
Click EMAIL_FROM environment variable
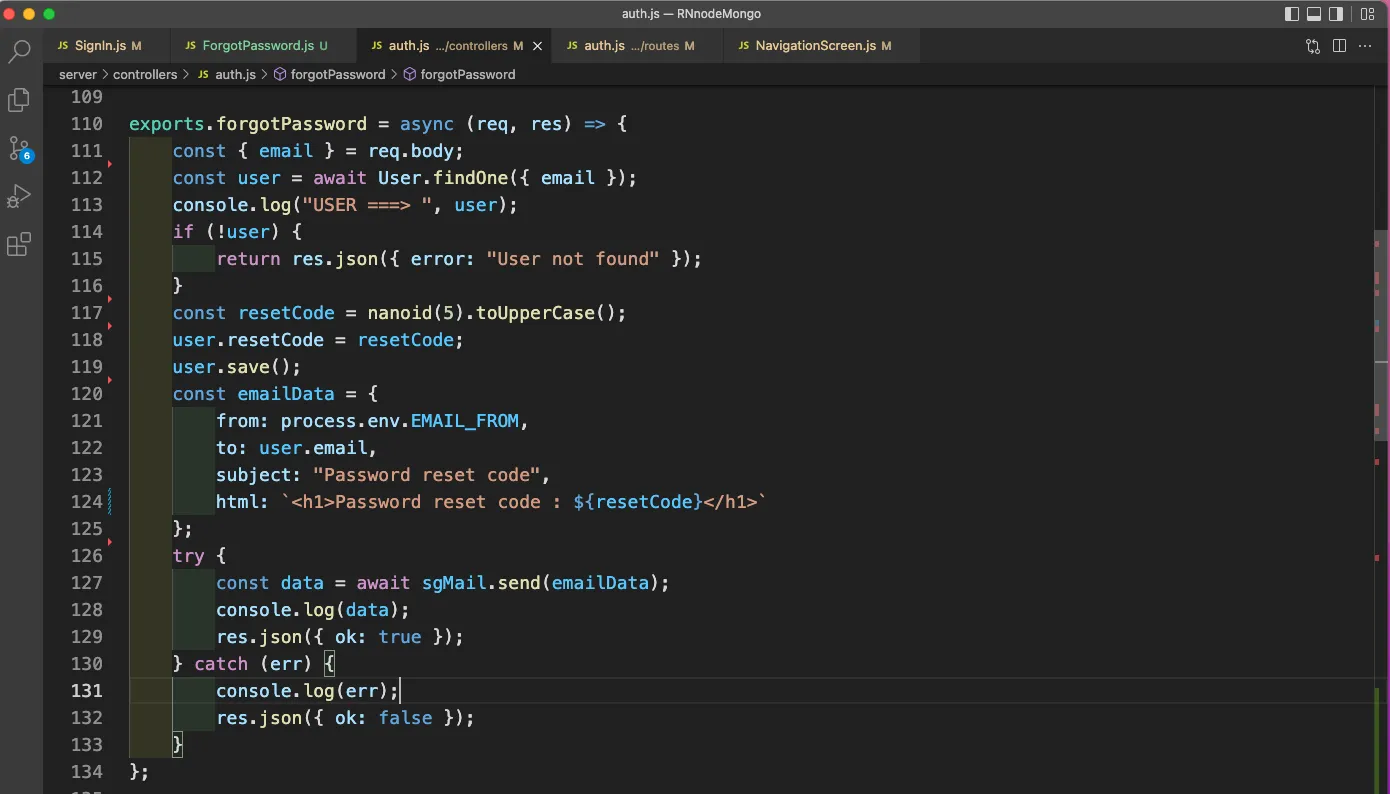[x=465, y=421]
